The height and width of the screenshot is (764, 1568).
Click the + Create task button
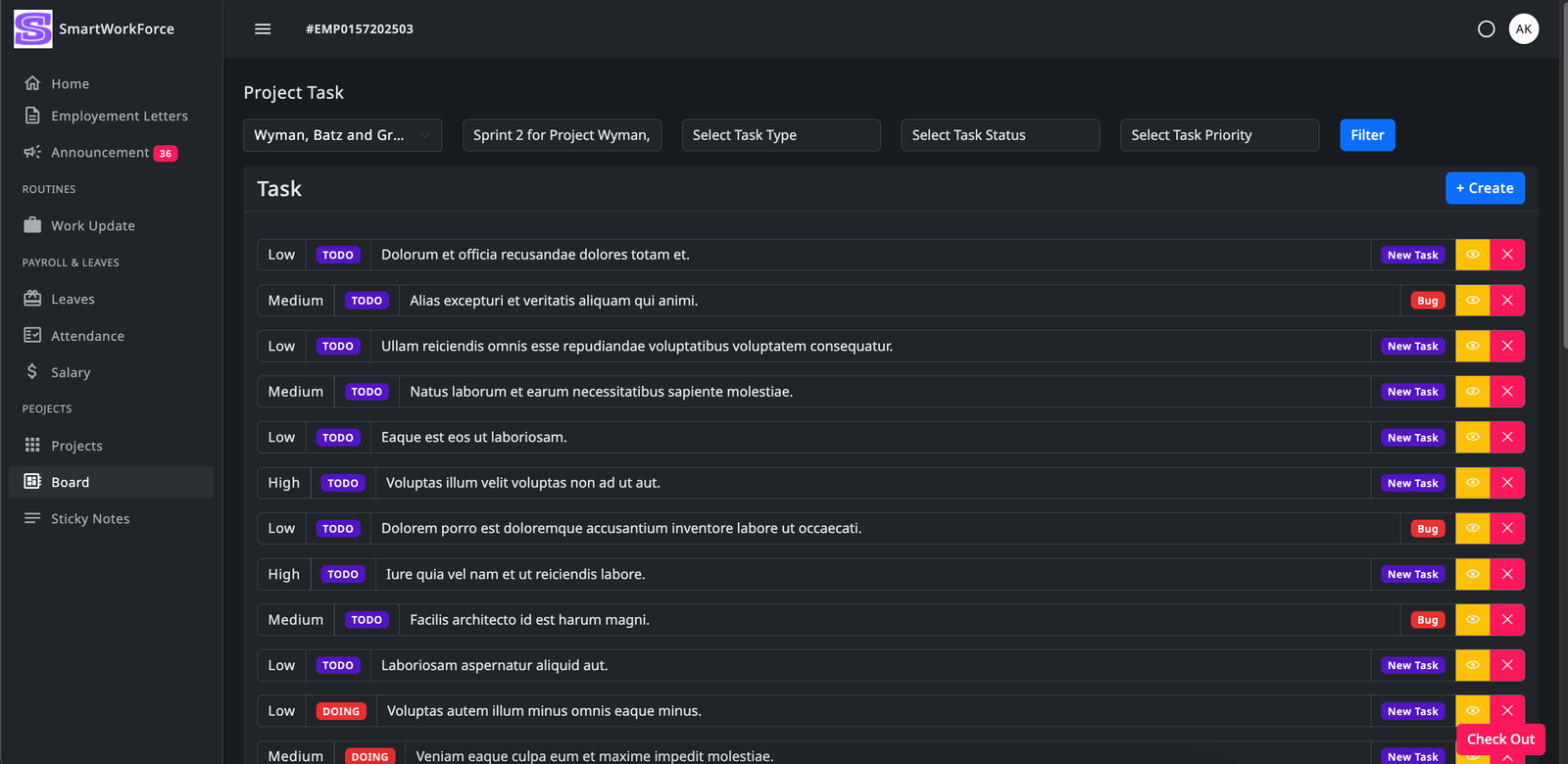click(1484, 188)
